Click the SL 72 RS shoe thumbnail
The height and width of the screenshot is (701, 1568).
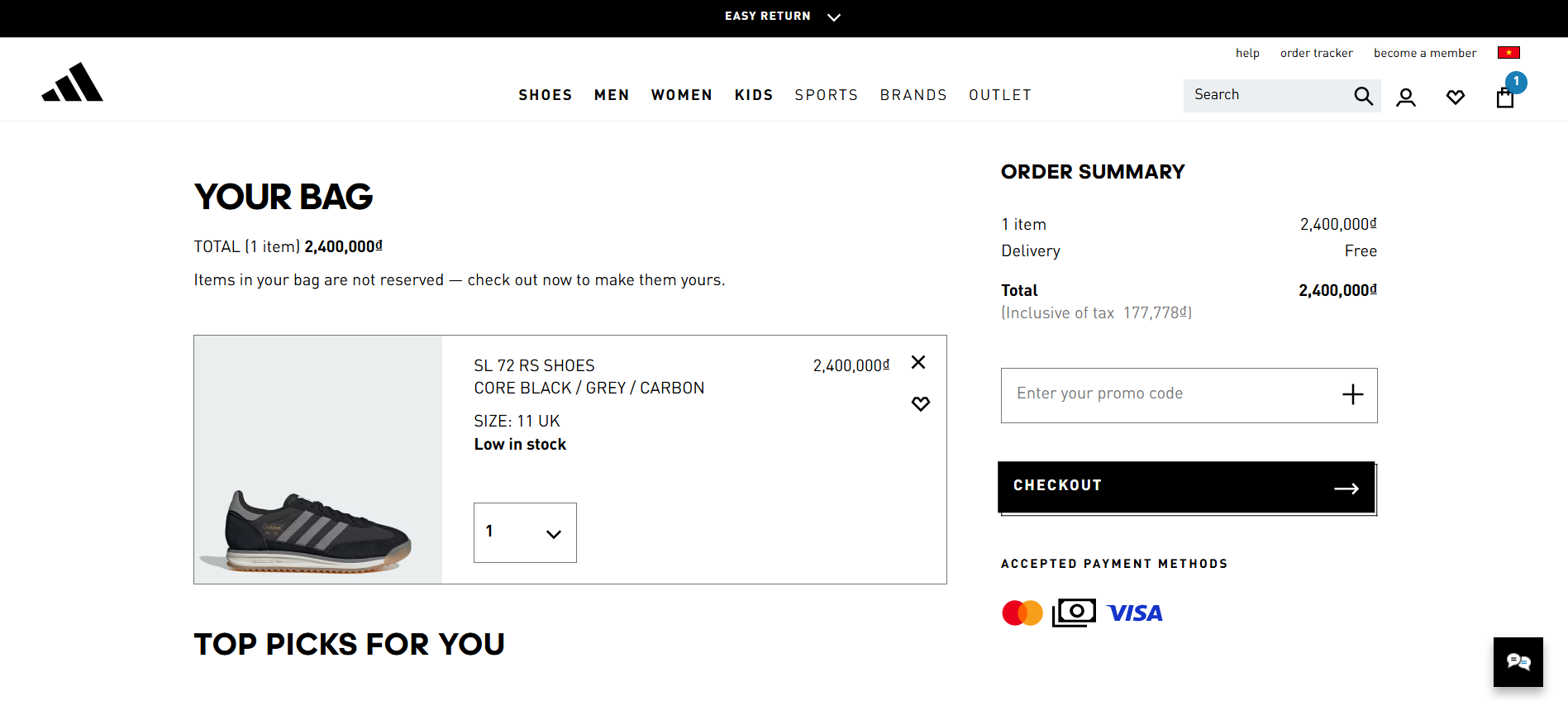[x=318, y=460]
